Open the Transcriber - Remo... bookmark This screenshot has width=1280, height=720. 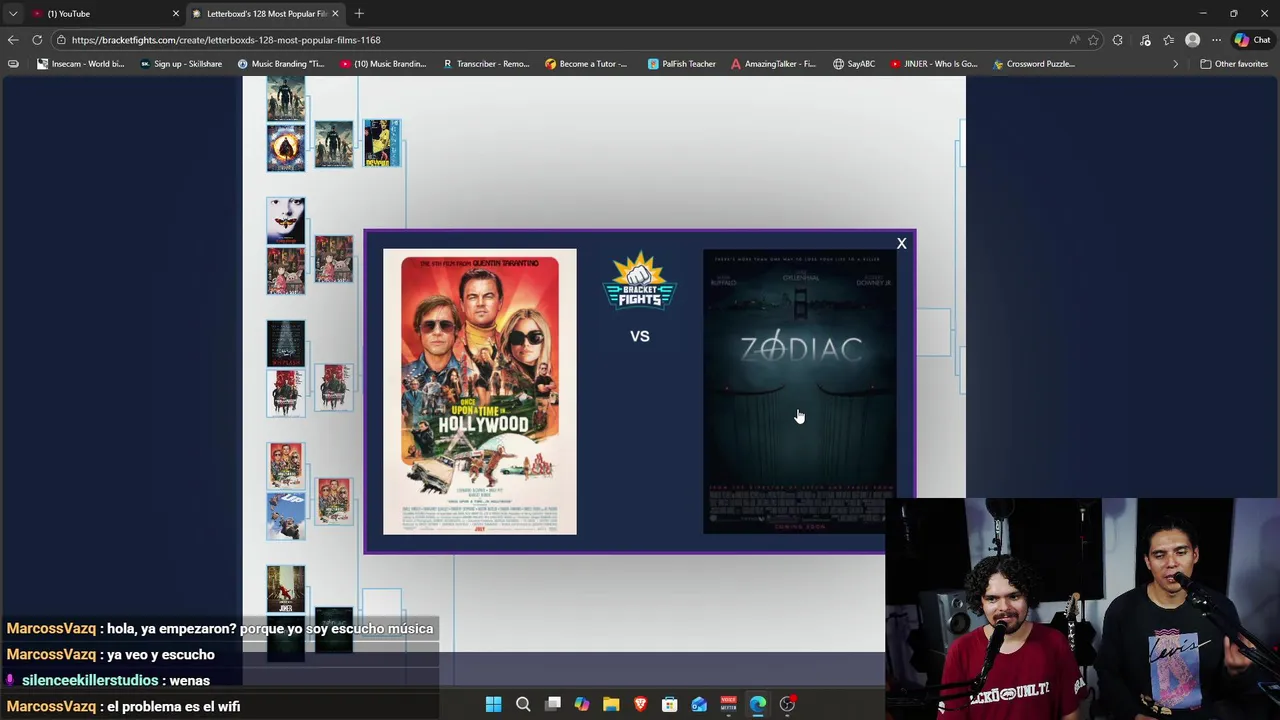coord(486,64)
